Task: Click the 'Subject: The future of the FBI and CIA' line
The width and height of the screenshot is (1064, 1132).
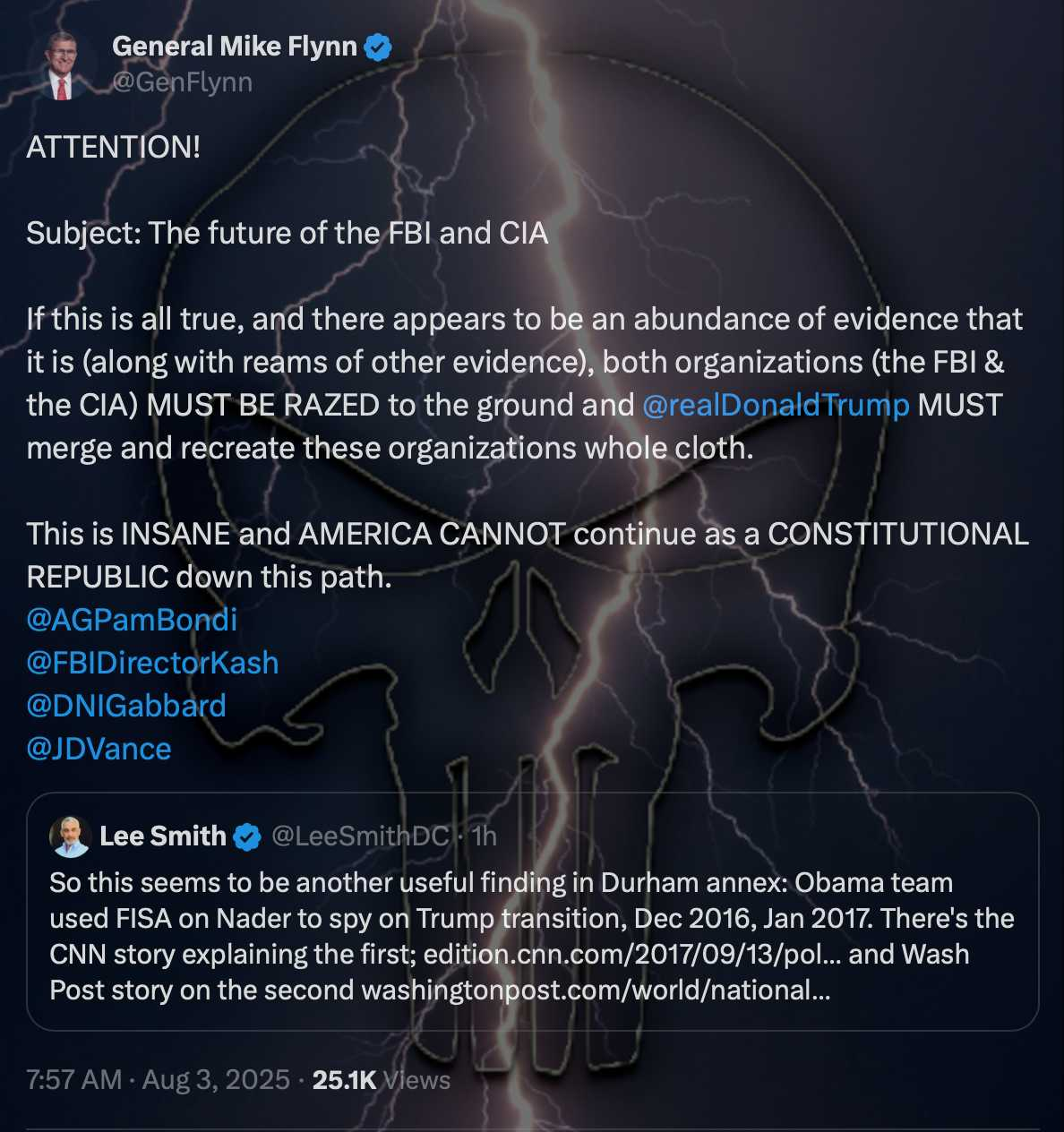Action: 287,234
